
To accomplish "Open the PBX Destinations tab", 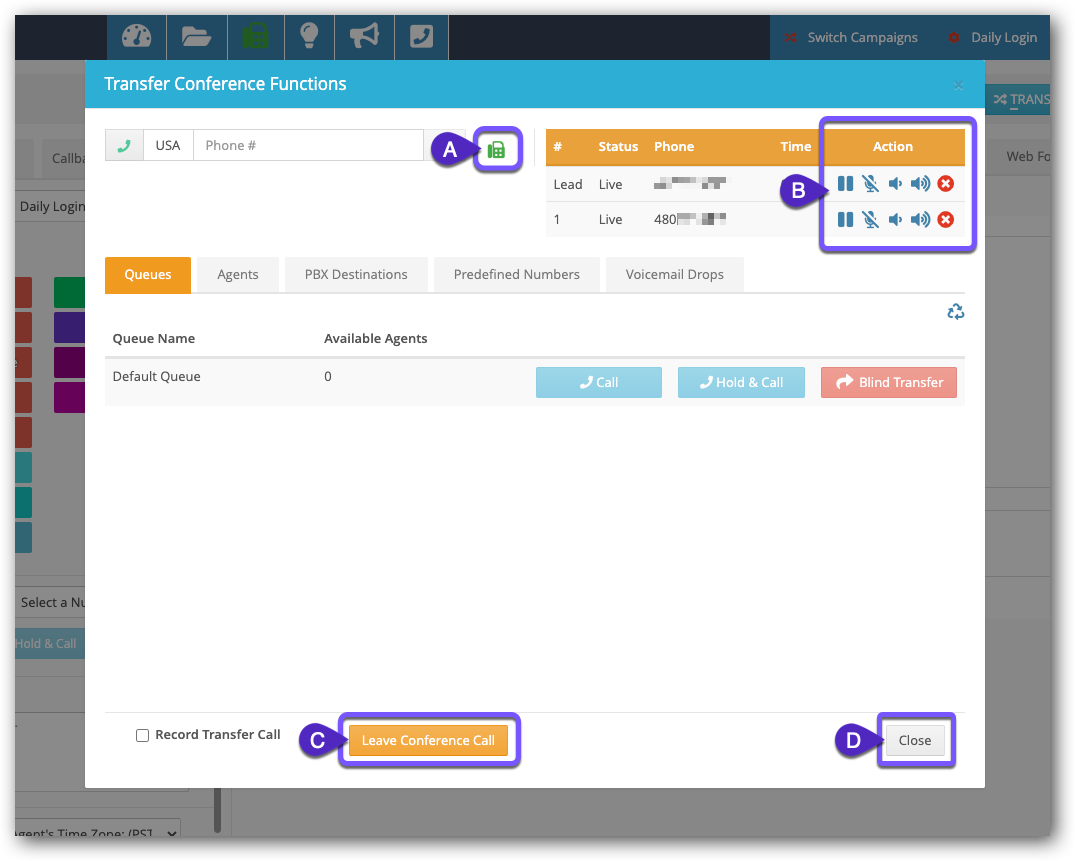I will click(x=355, y=275).
